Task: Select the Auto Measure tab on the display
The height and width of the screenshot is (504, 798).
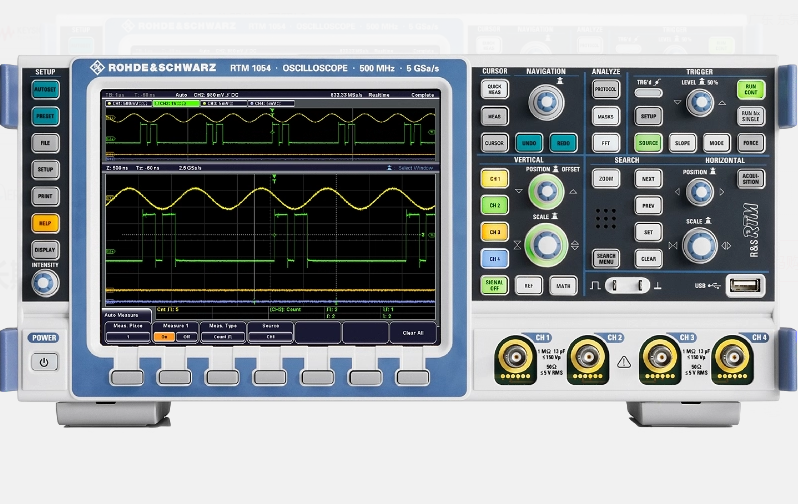Action: tap(126, 315)
